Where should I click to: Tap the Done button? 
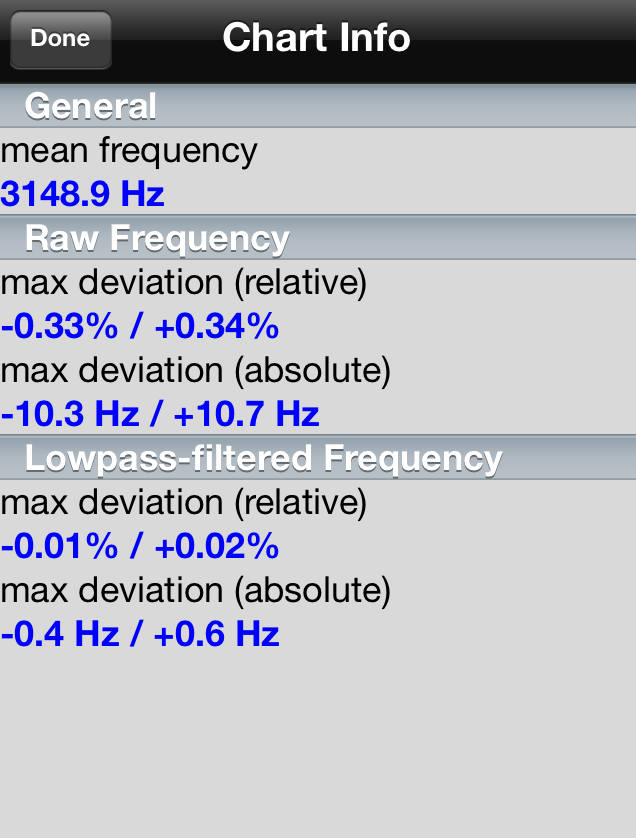pyautogui.click(x=60, y=40)
